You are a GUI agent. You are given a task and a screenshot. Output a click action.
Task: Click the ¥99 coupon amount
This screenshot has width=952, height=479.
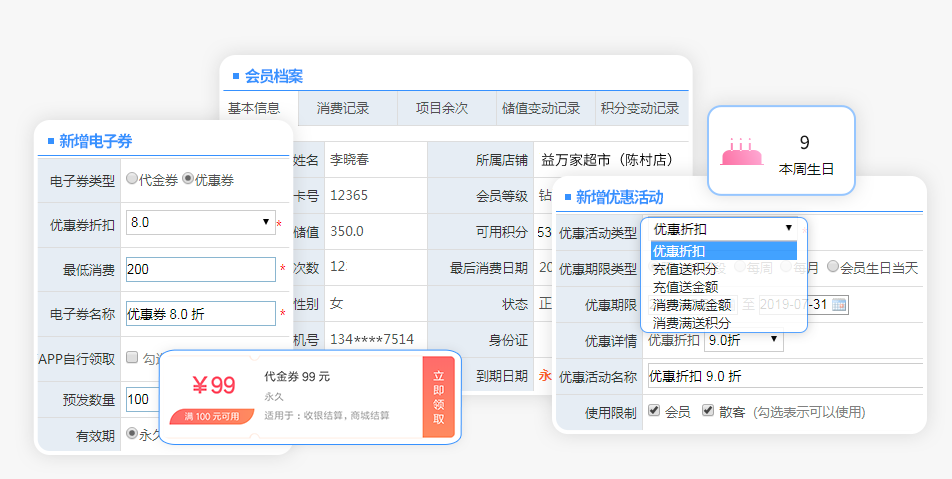coord(213,386)
